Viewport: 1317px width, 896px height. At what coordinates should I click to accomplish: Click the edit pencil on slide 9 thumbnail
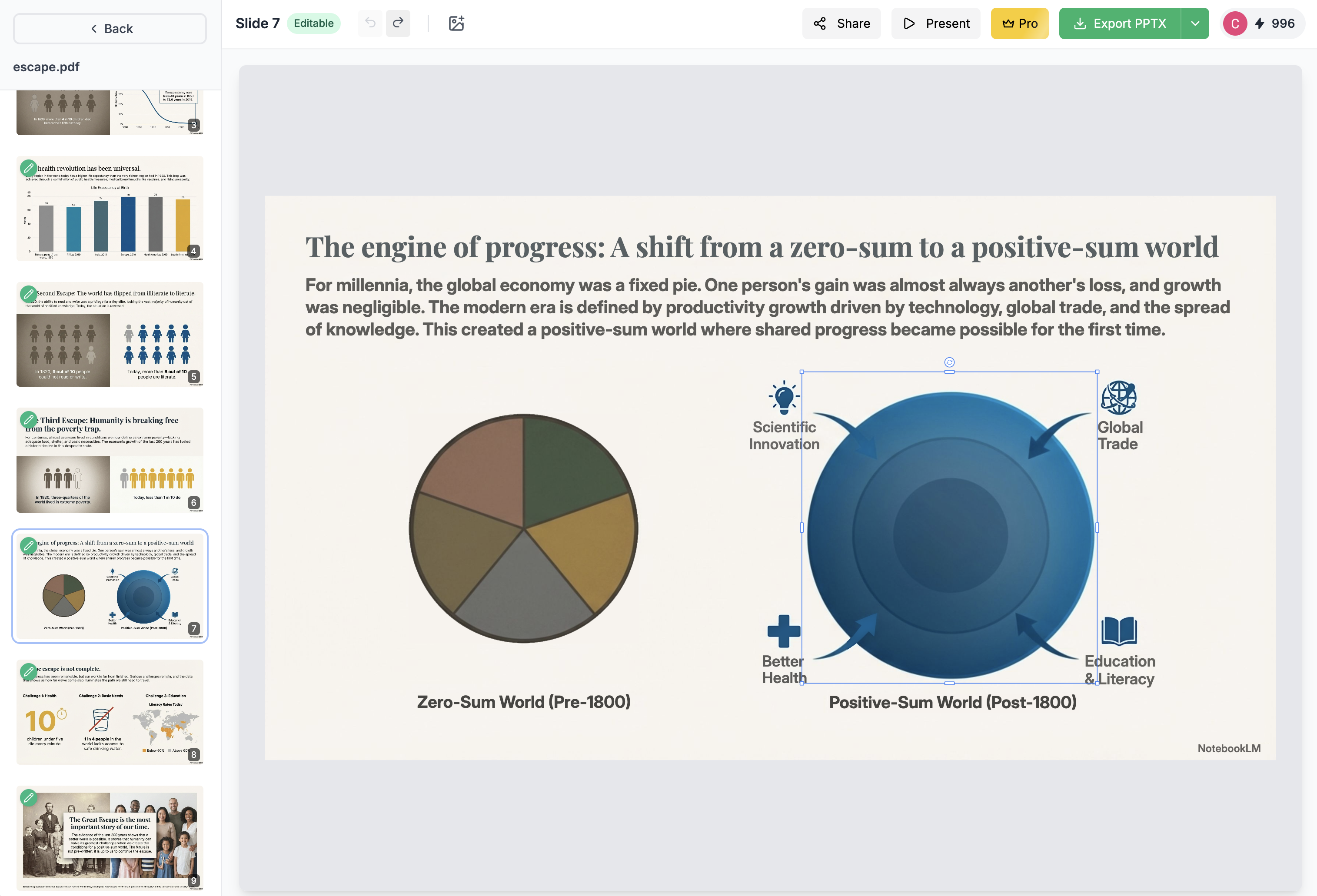[x=28, y=797]
